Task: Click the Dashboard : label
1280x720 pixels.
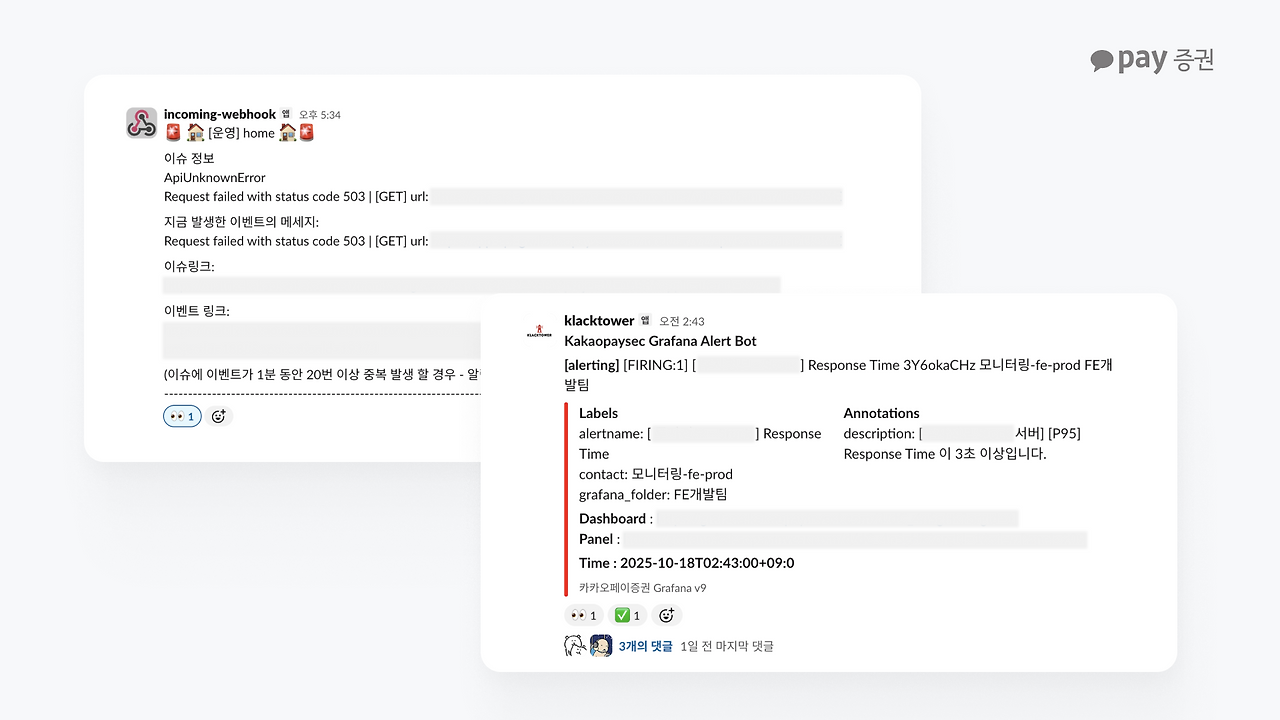Action: pyautogui.click(x=616, y=518)
